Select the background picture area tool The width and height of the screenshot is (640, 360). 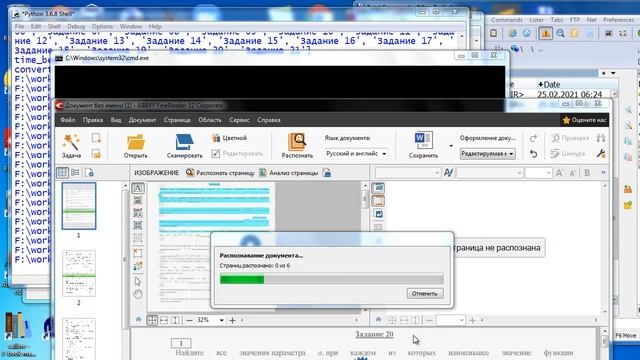click(138, 213)
